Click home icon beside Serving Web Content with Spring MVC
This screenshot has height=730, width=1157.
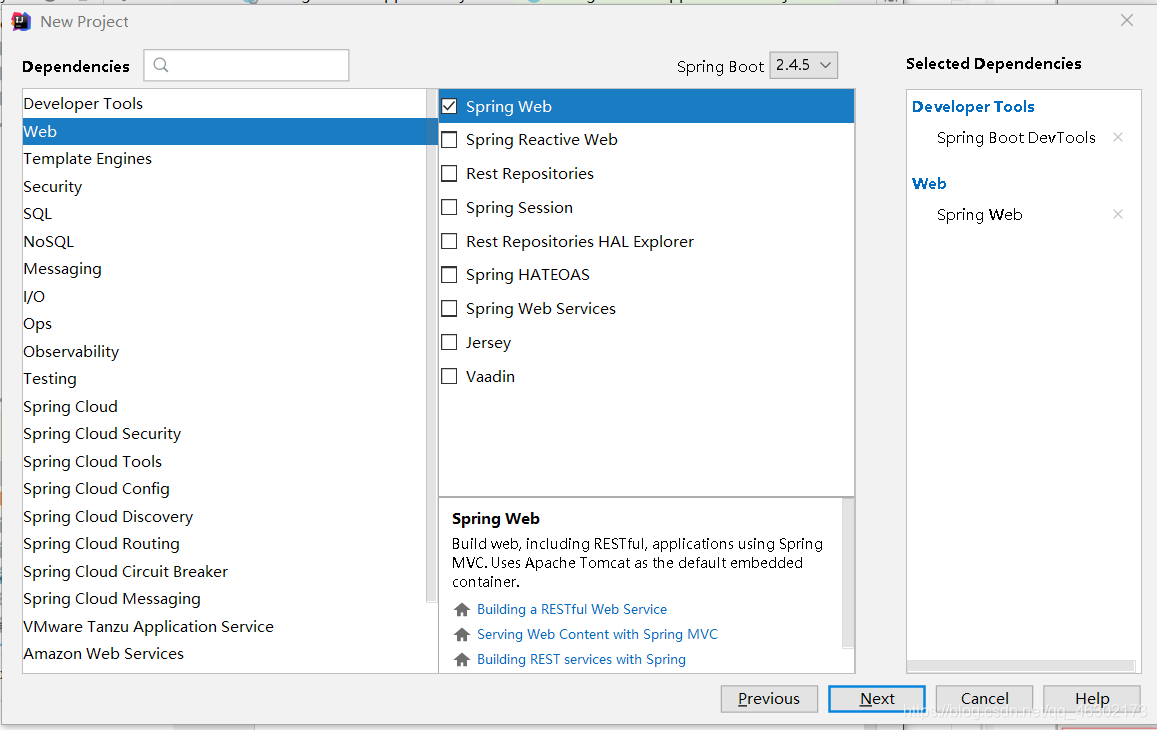[462, 635]
